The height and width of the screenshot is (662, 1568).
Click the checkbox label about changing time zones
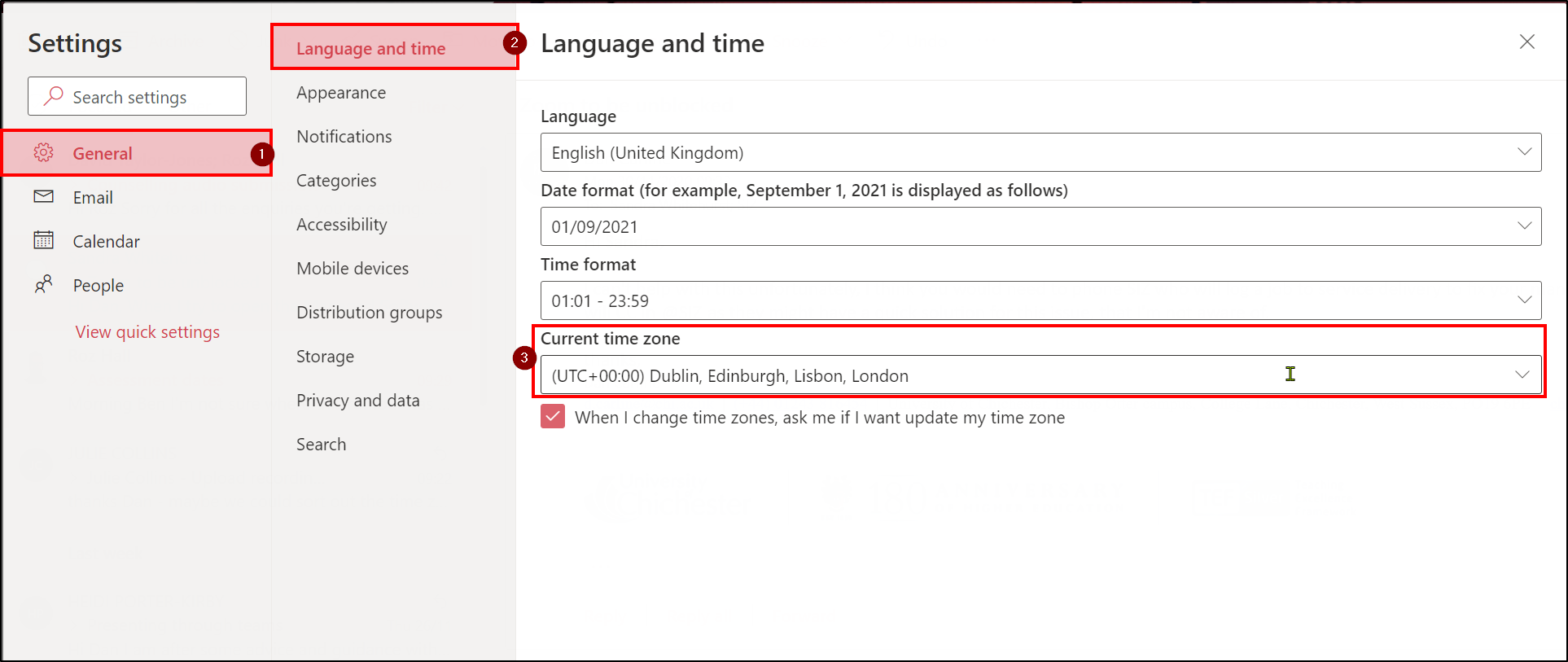pos(820,418)
